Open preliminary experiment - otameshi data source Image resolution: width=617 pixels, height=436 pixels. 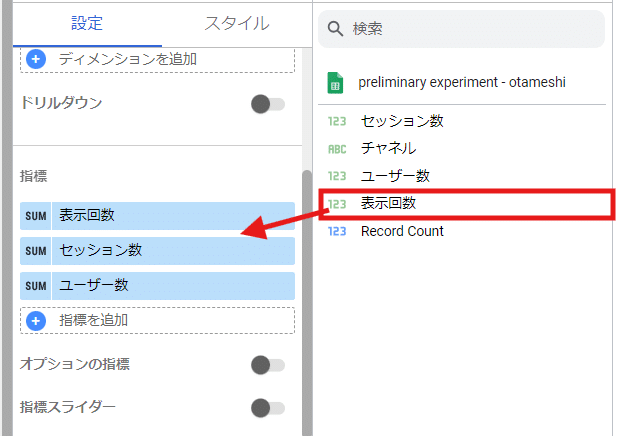click(x=462, y=82)
